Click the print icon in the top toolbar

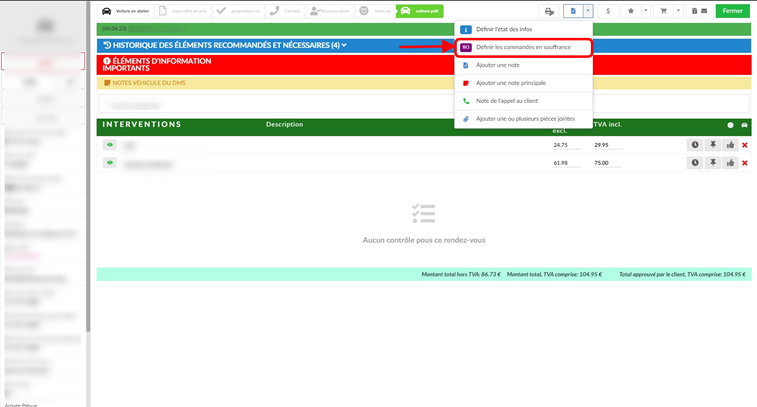click(549, 11)
